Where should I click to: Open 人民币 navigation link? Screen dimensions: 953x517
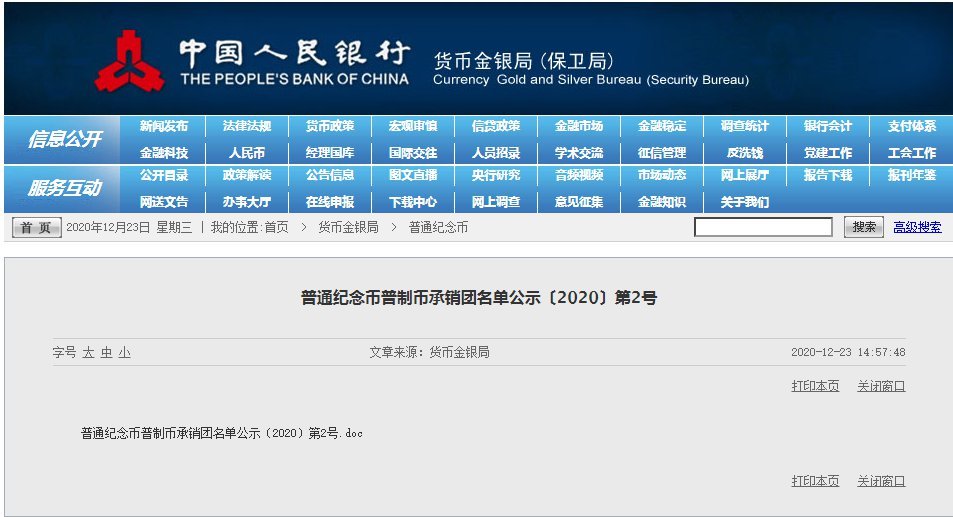click(x=247, y=152)
